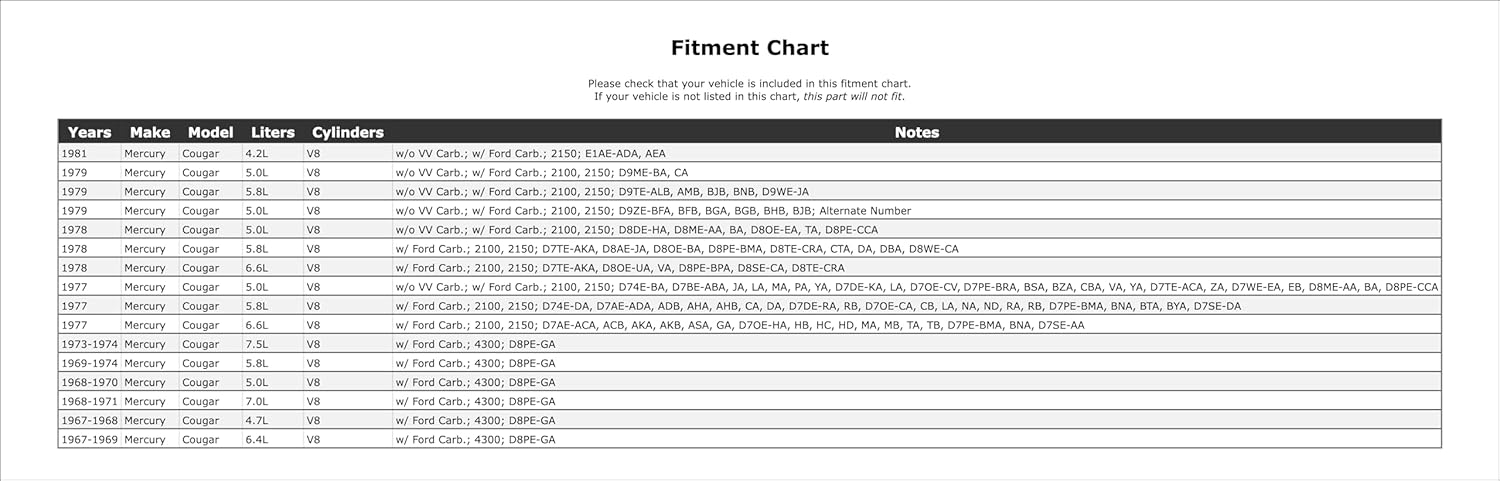Click notes ending with Alternate Number

[x=653, y=211]
